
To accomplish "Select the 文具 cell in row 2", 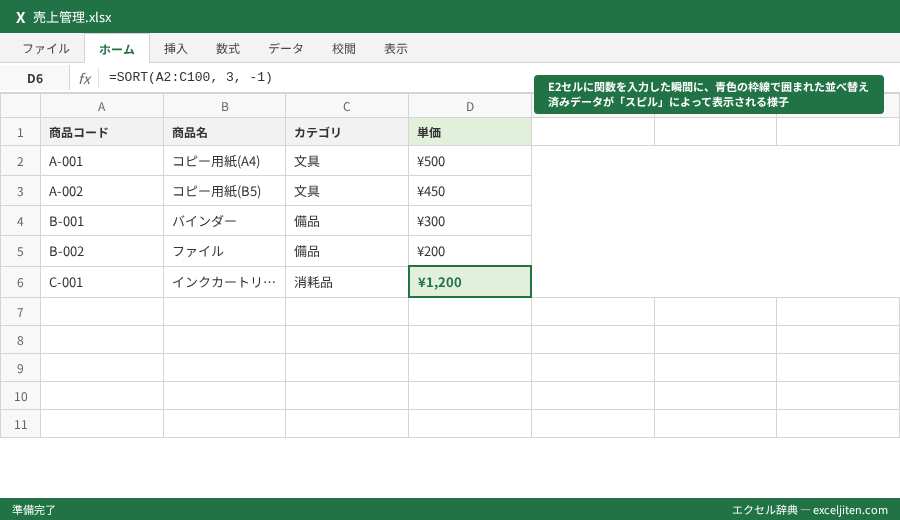I will (347, 161).
